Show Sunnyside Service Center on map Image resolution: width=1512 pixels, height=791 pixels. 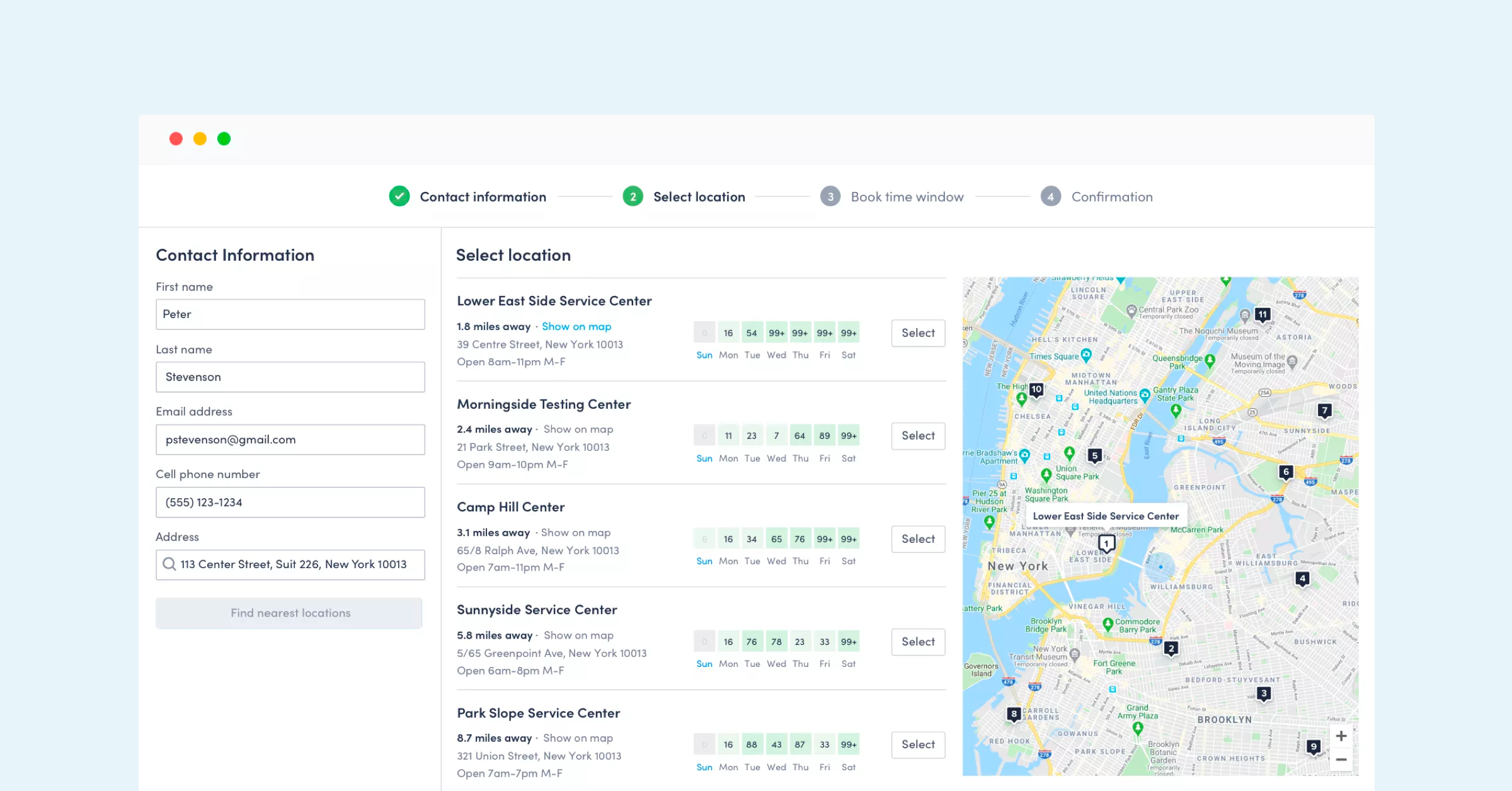[x=578, y=635]
